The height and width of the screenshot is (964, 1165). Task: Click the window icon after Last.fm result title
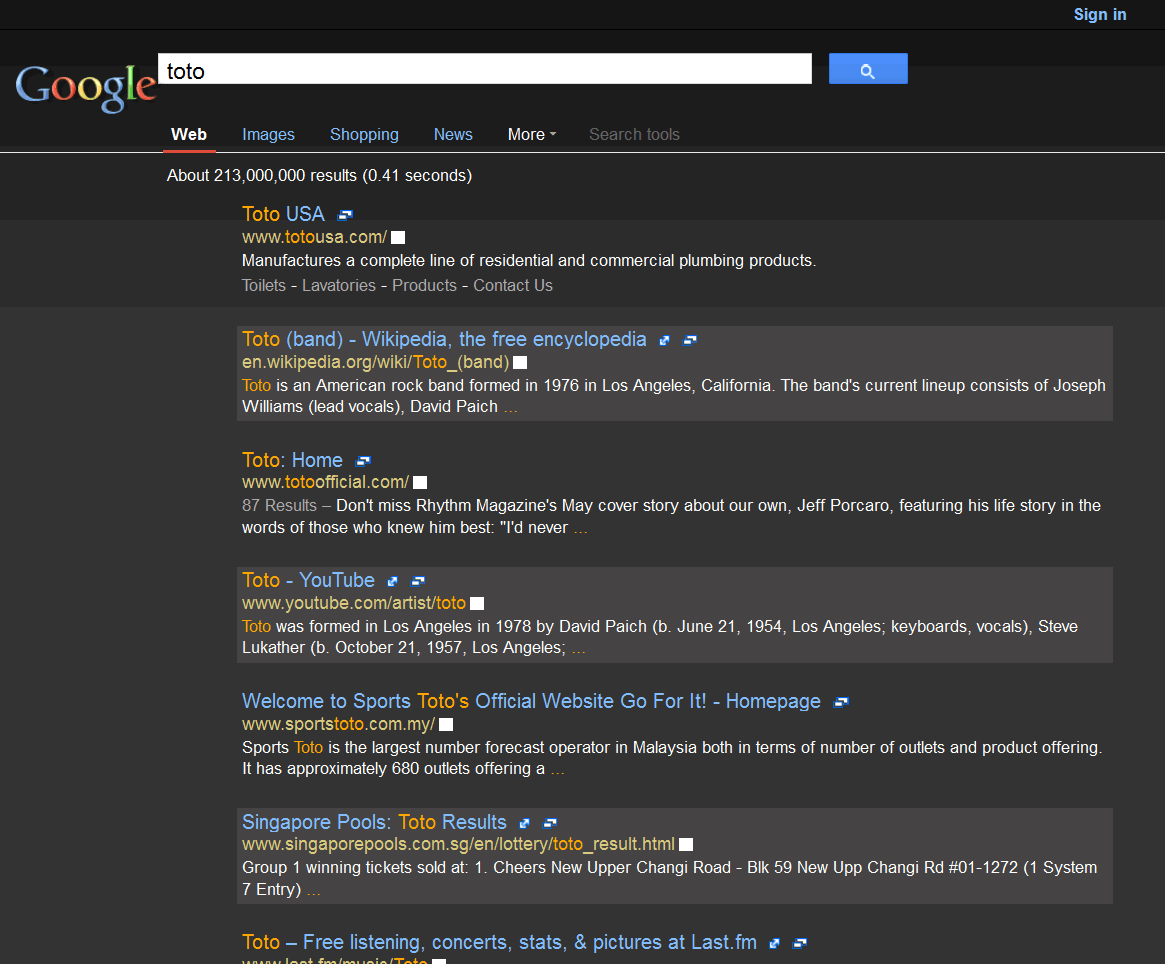pos(799,943)
